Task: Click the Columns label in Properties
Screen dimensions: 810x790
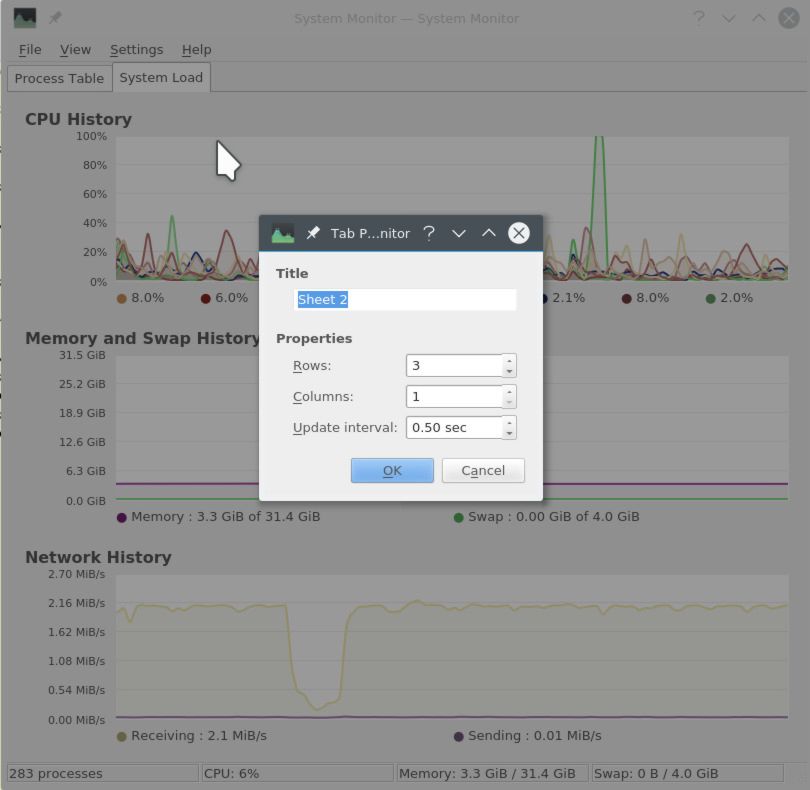Action: [323, 397]
